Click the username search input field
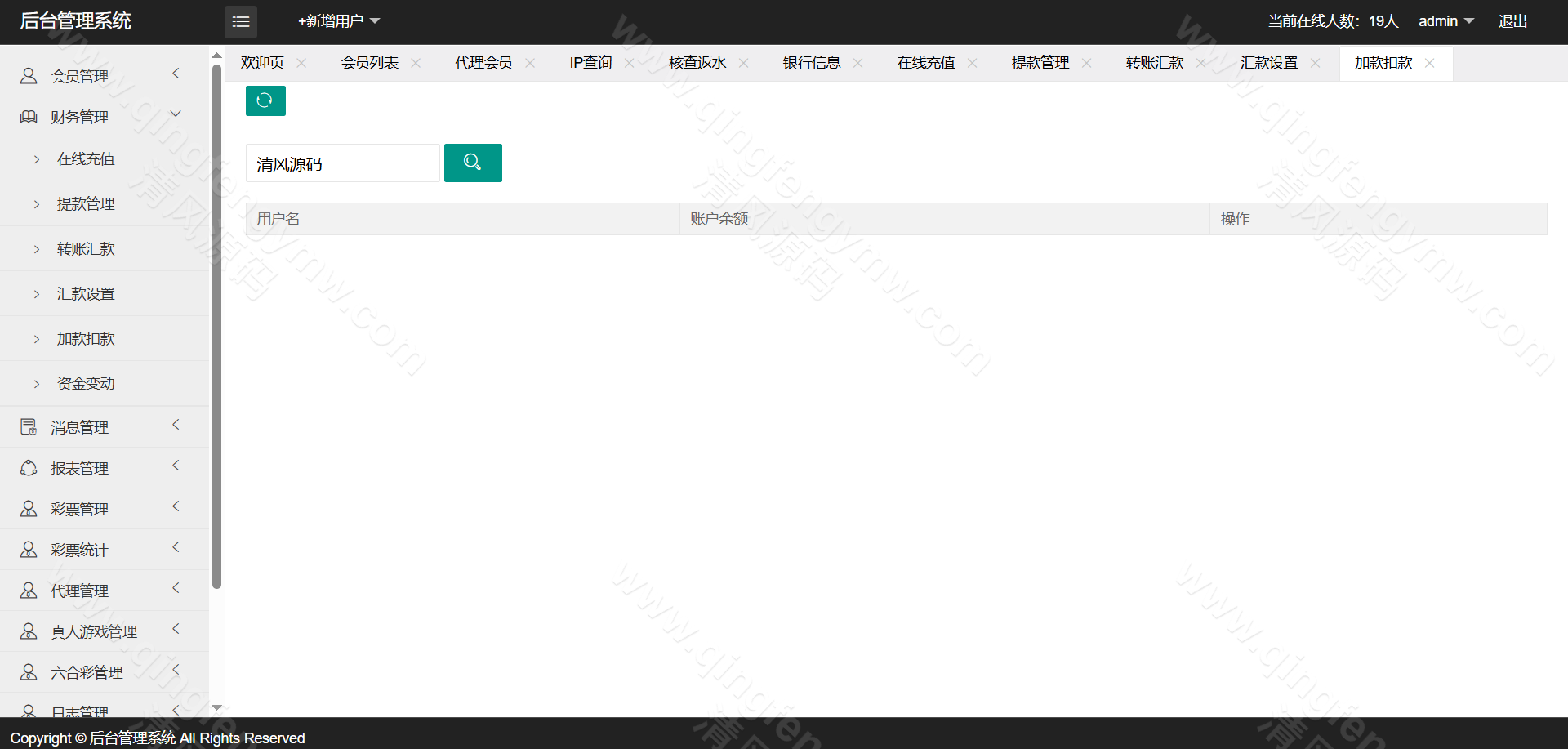This screenshot has height=749, width=1568. click(343, 163)
